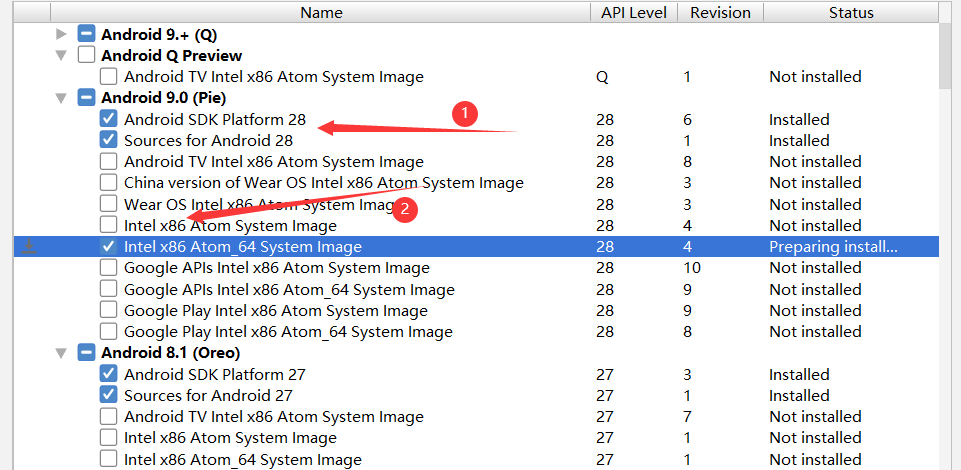The width and height of the screenshot is (961, 470).
Task: Check China version of Wear OS system image
Action: pyautogui.click(x=108, y=183)
